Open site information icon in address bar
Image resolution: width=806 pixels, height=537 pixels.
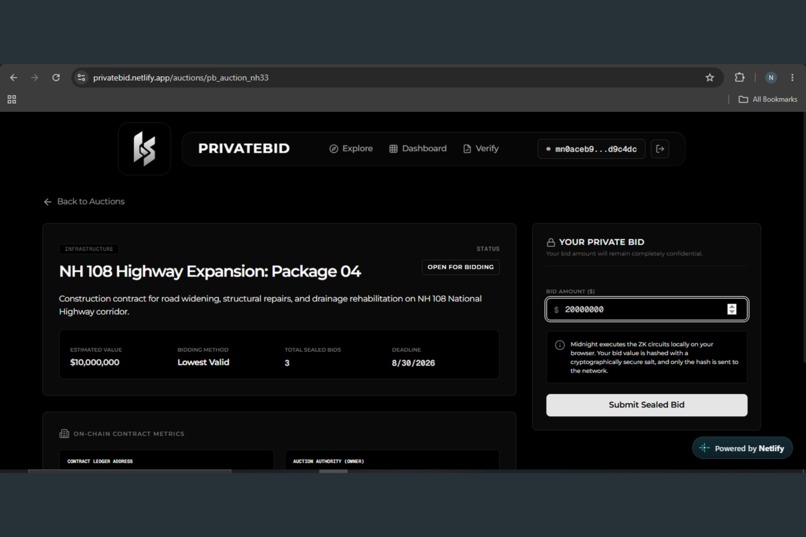[x=81, y=78]
